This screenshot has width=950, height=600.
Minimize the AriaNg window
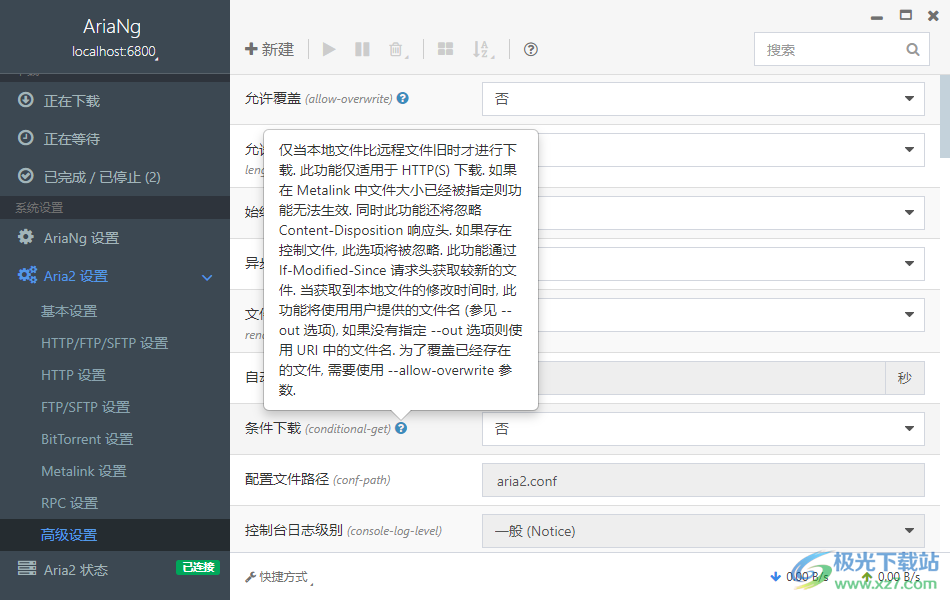(877, 18)
